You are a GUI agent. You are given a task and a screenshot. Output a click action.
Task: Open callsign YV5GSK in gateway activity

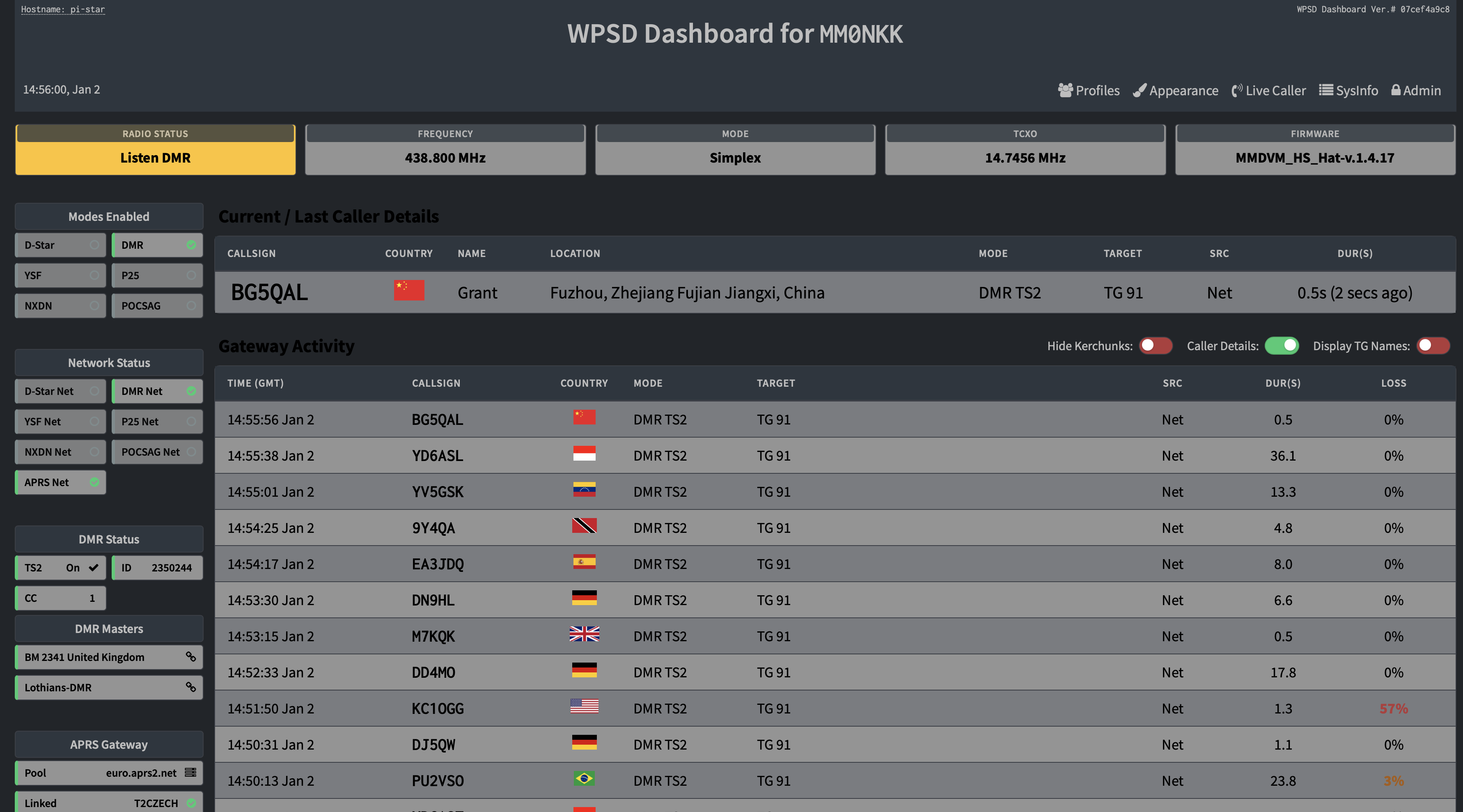click(x=437, y=492)
